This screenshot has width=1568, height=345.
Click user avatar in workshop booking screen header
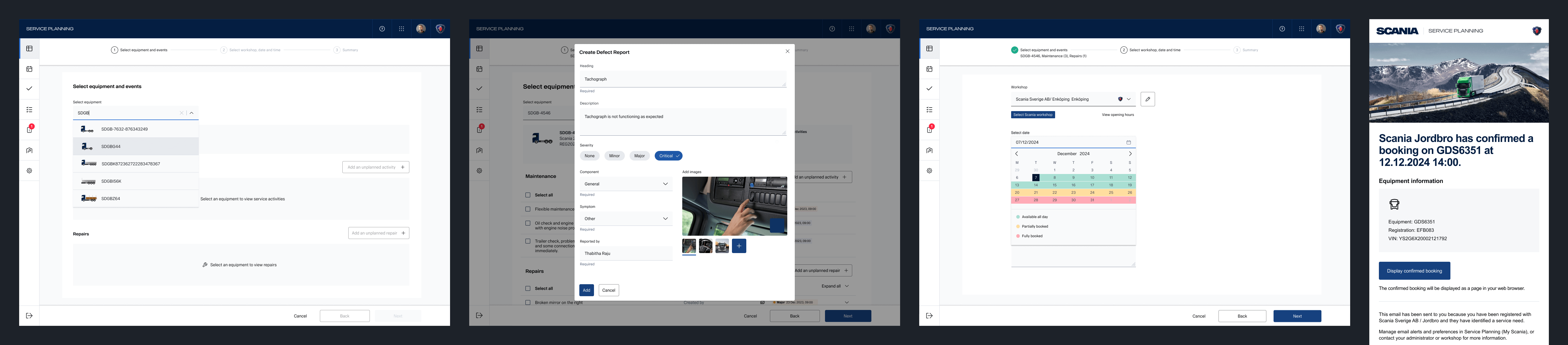tap(1321, 29)
